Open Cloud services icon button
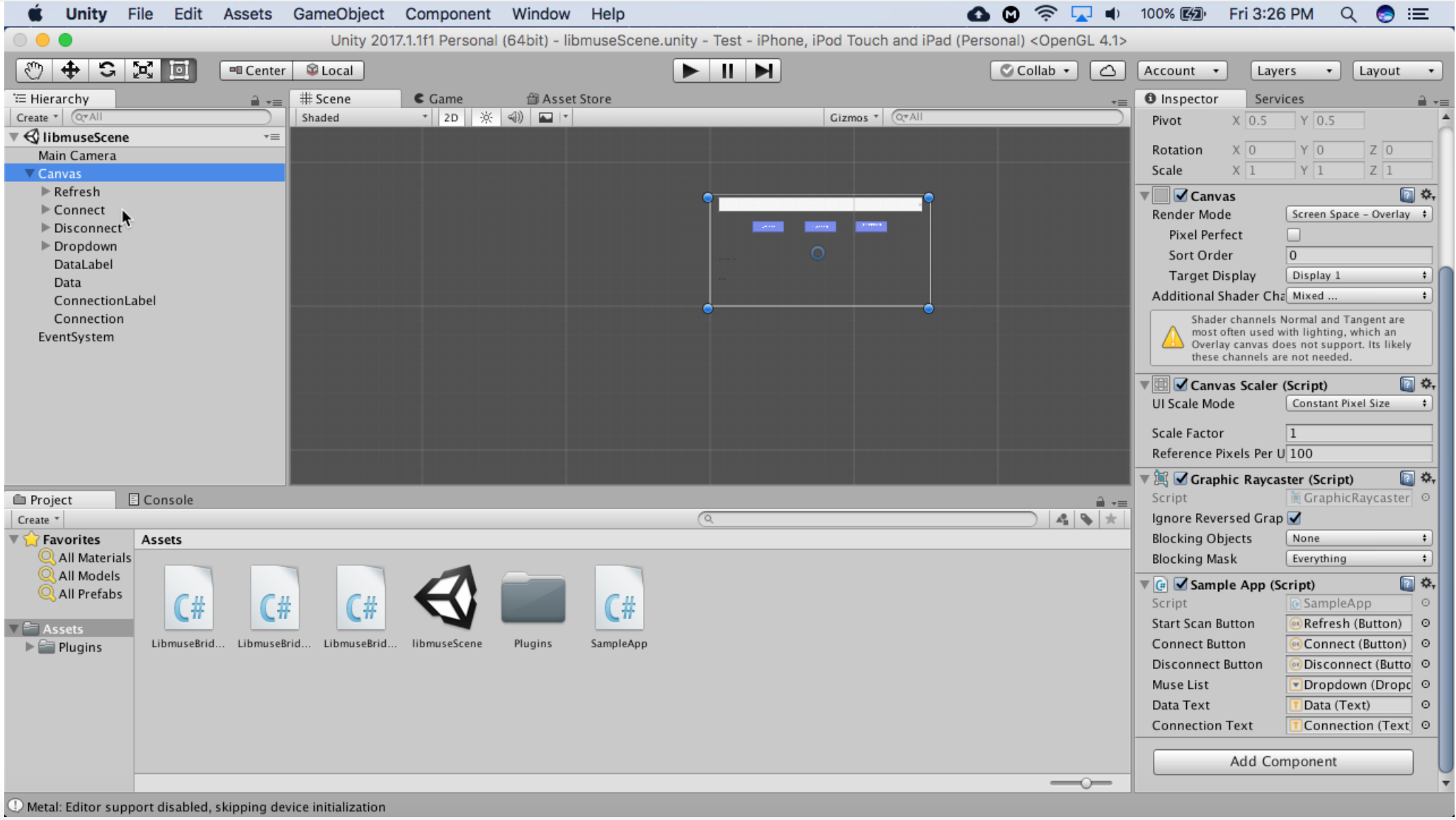Image resolution: width=1456 pixels, height=820 pixels. [x=1108, y=71]
